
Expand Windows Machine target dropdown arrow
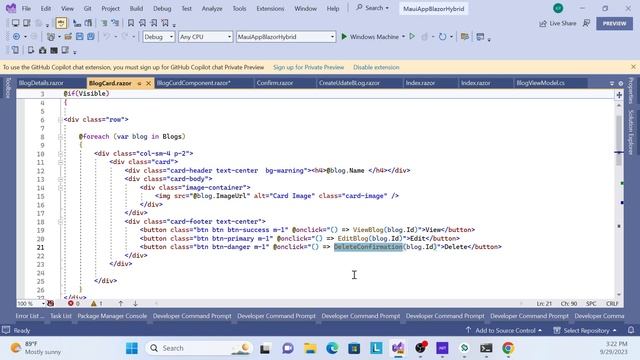tap(404, 37)
